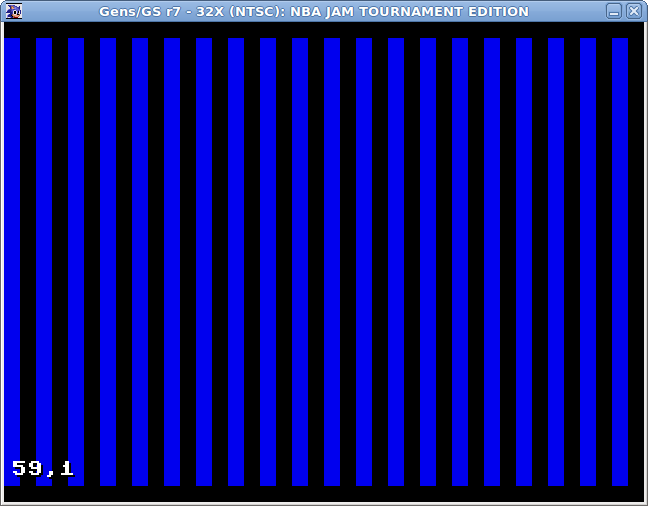Image resolution: width=648 pixels, height=506 pixels.
Task: Select the second blue stripe from the left
Action: 44,250
